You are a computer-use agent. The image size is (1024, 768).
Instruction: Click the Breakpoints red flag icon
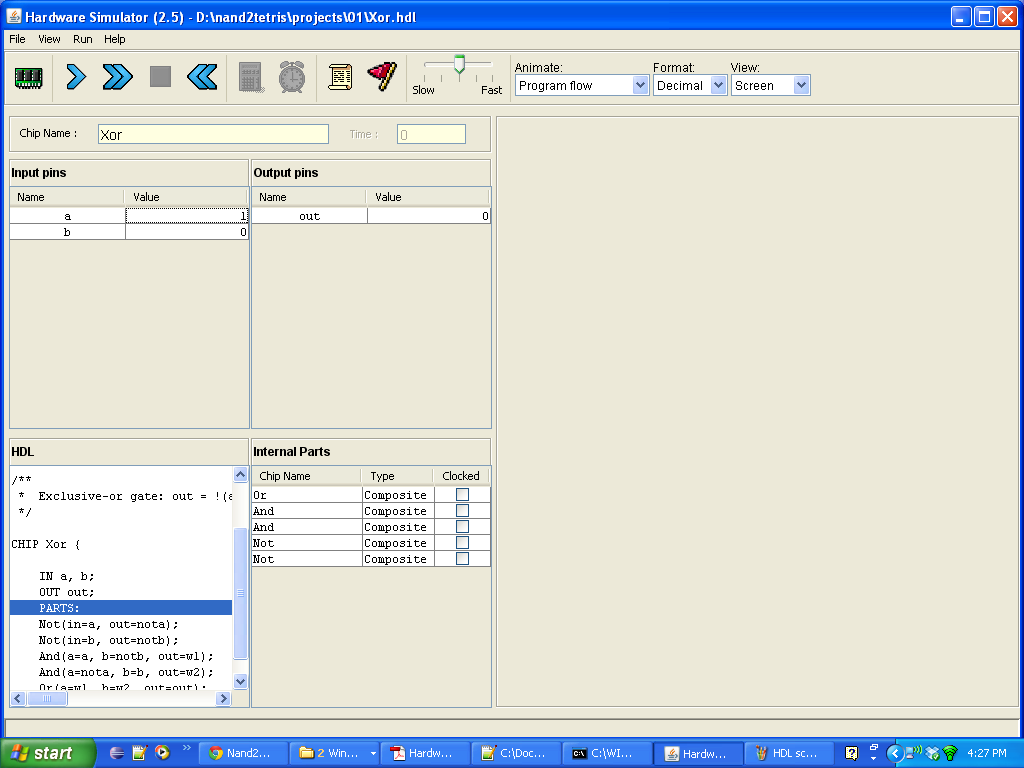pos(382,77)
